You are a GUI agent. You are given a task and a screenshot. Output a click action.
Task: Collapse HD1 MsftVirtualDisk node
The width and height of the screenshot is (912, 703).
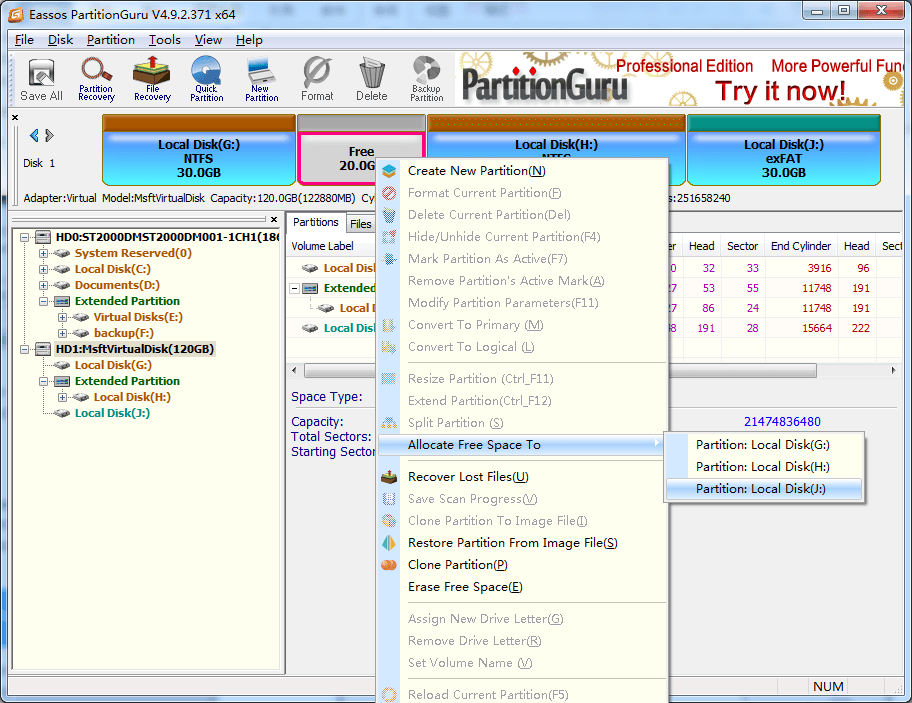pyautogui.click(x=24, y=349)
